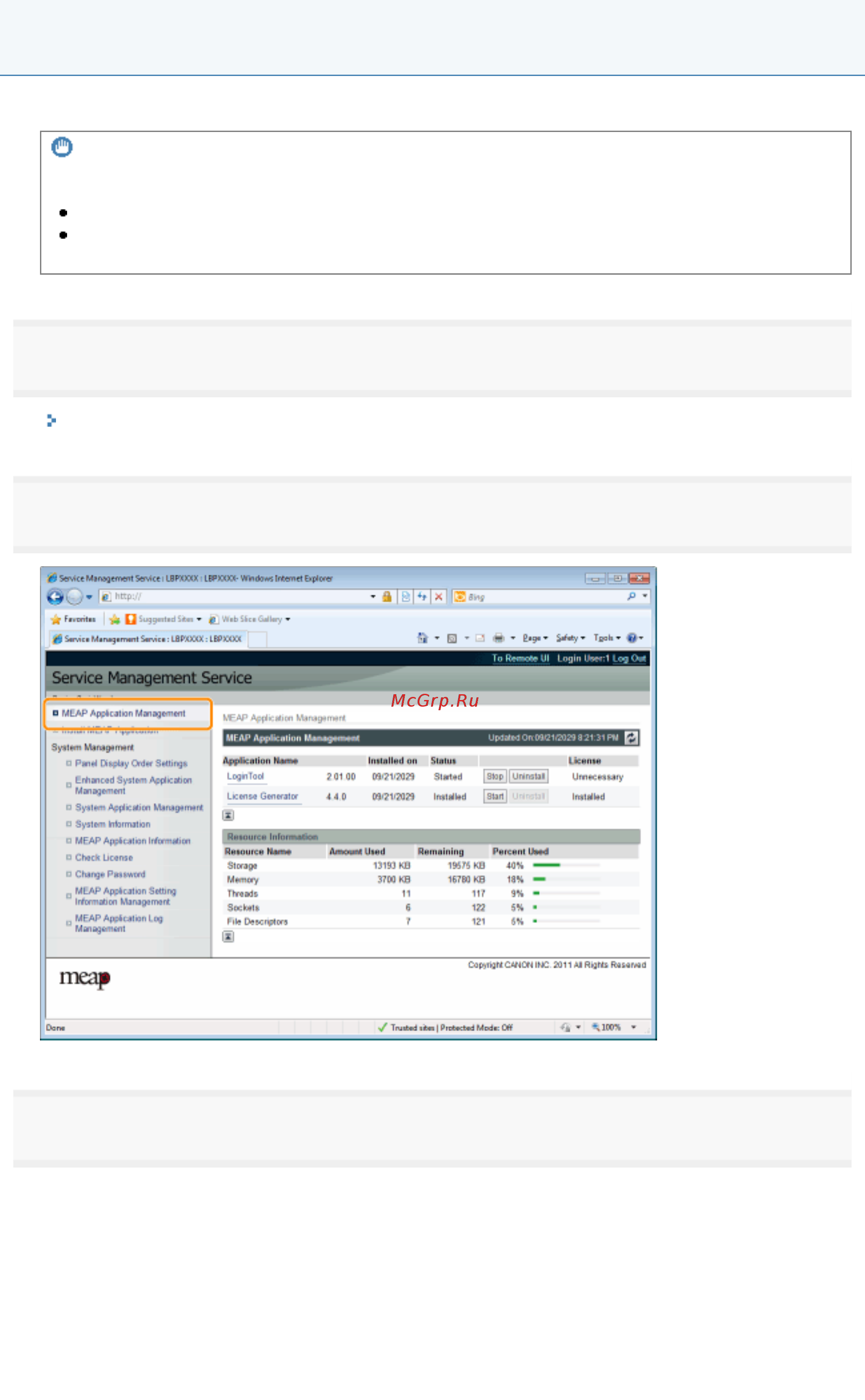Image resolution: width=865 pixels, height=1400 pixels.
Task: Open MEAP Application Management in sidebar
Action: [123, 713]
